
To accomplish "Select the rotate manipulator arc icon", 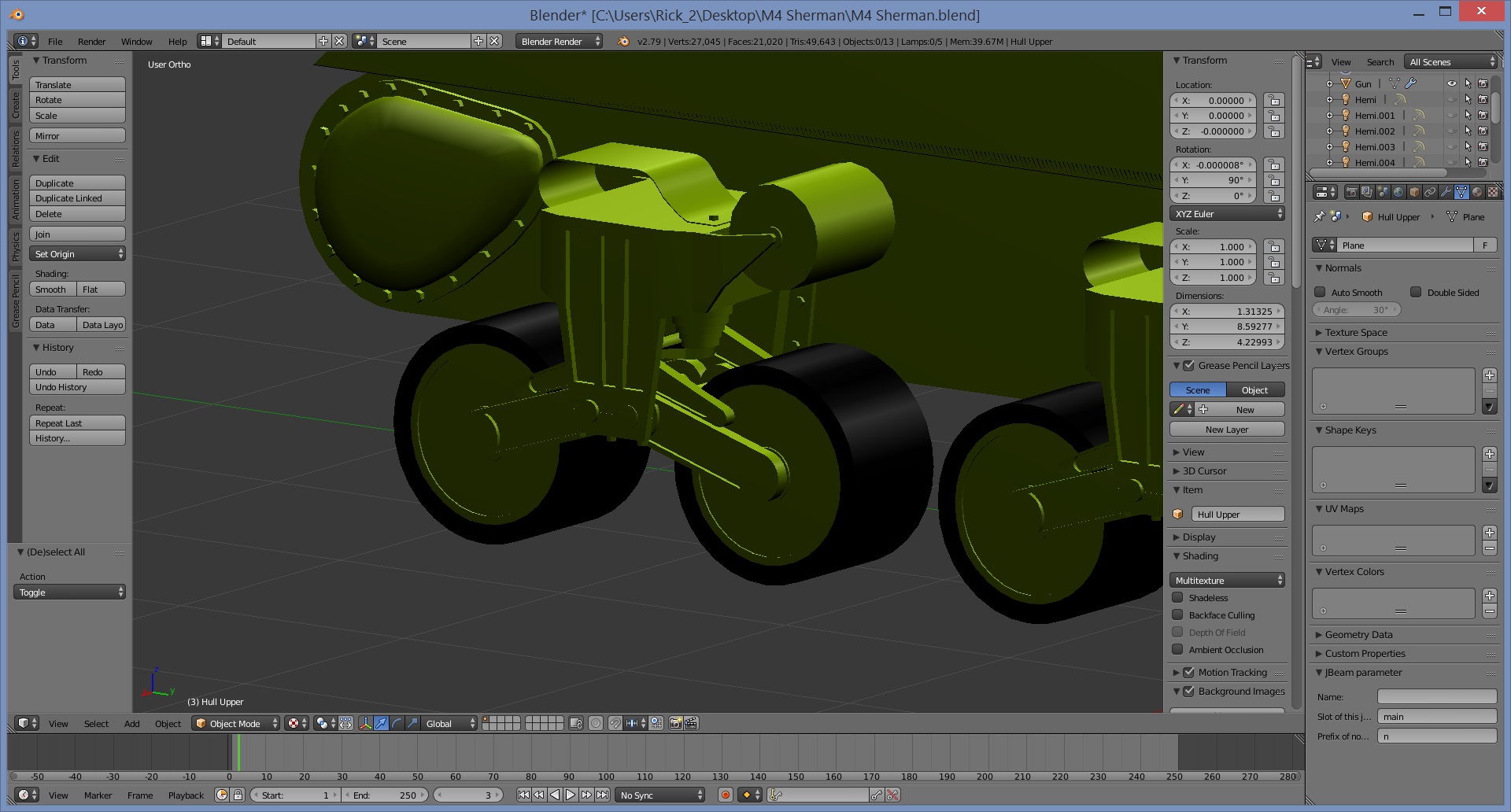I will click(397, 723).
